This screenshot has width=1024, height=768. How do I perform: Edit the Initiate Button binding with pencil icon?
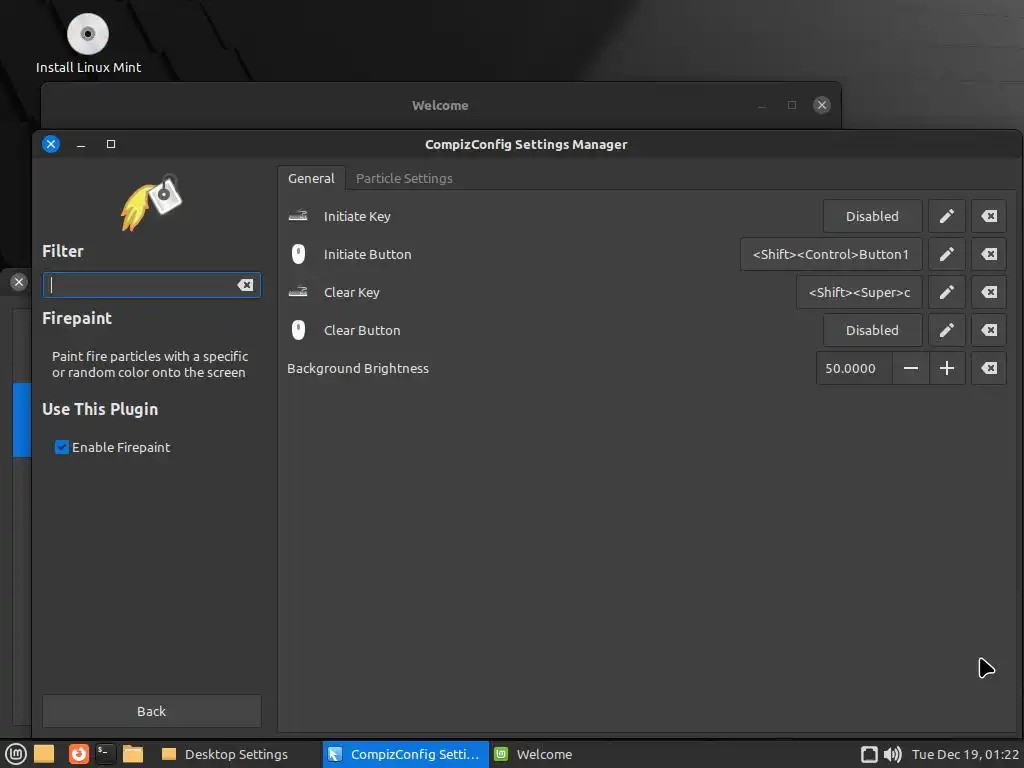coord(946,254)
